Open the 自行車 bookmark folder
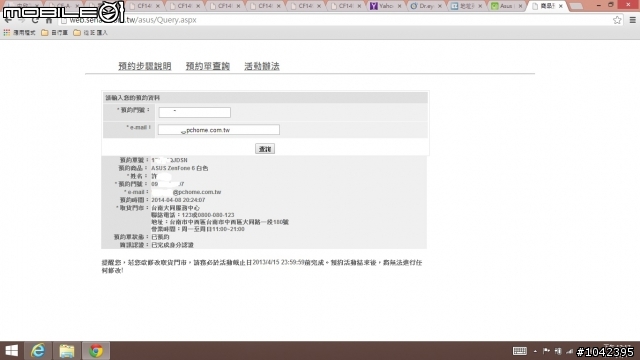The width and height of the screenshot is (640, 360). coord(55,33)
